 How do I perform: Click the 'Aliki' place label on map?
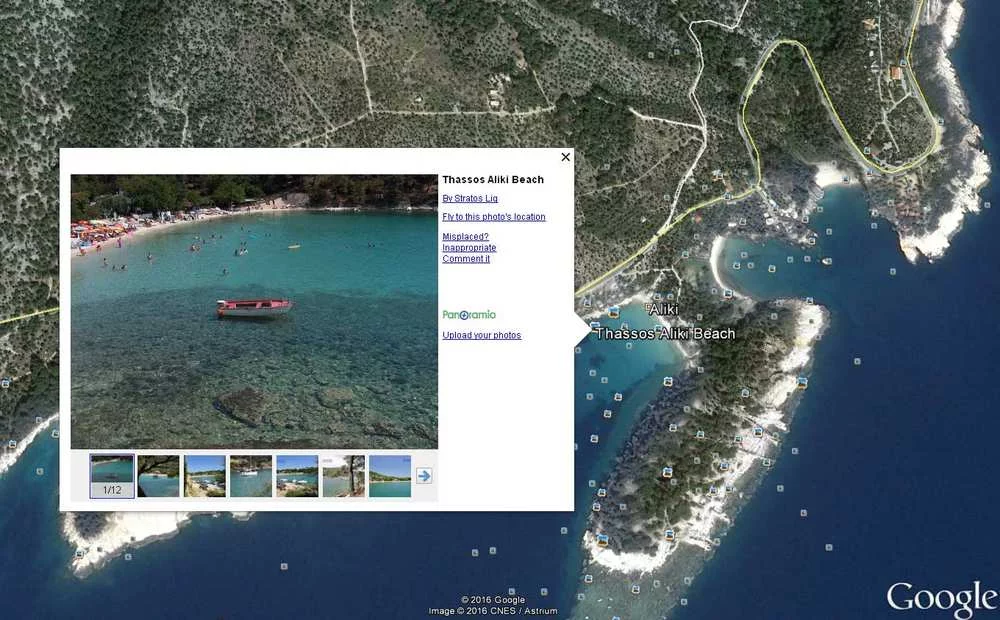click(663, 309)
